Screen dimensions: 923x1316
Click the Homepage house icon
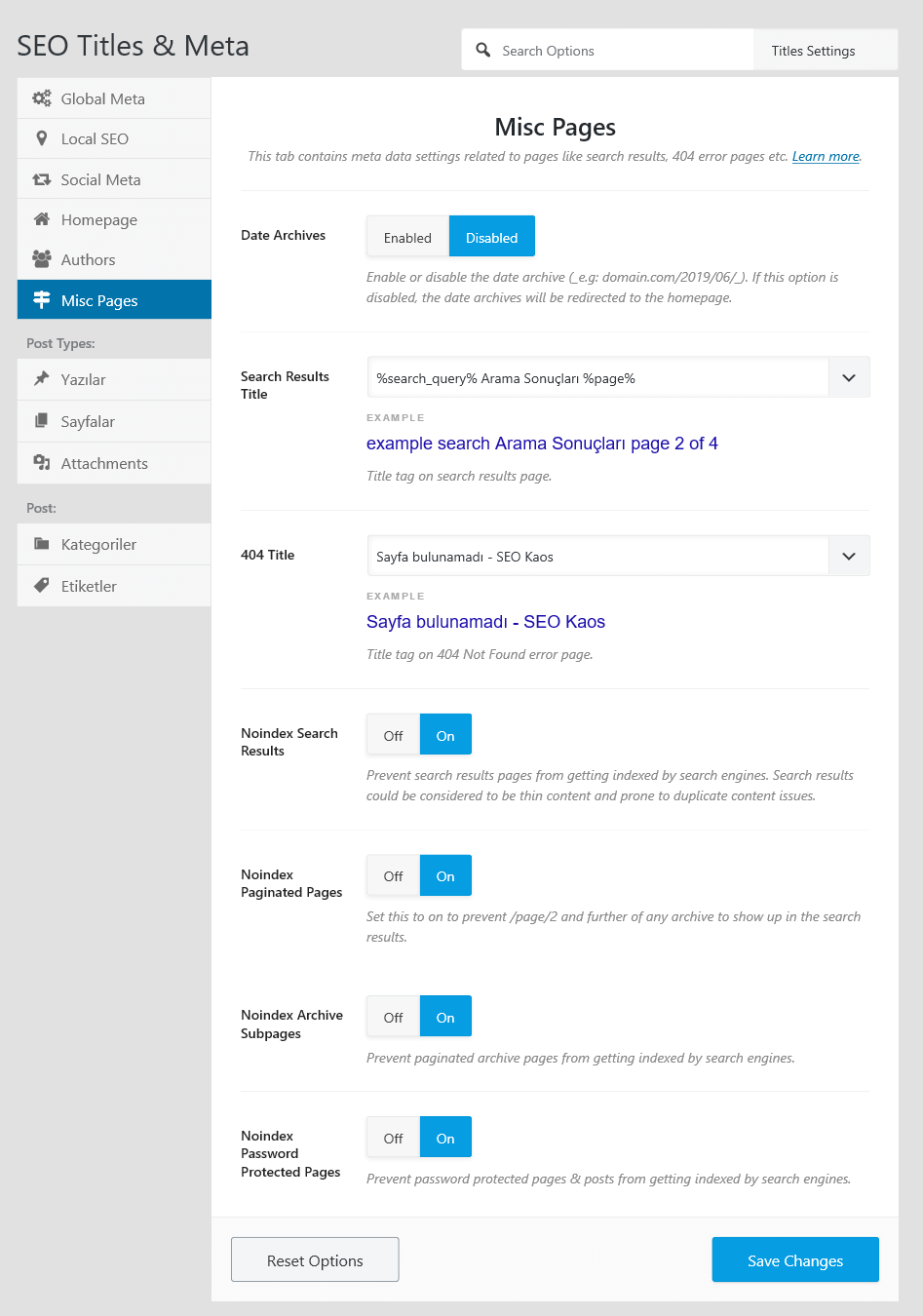point(42,219)
